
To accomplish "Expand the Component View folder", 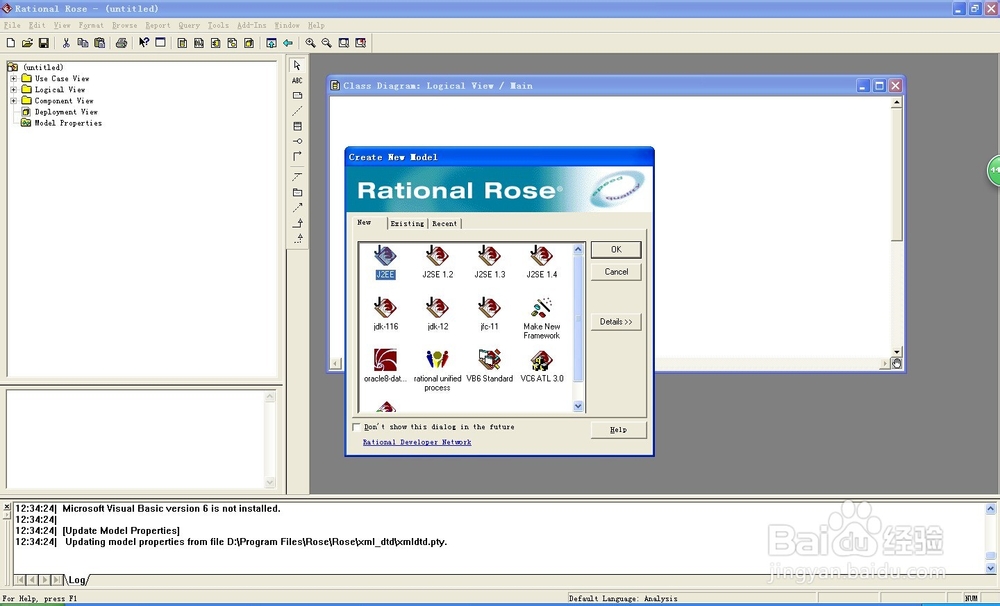I will pyautogui.click(x=13, y=101).
